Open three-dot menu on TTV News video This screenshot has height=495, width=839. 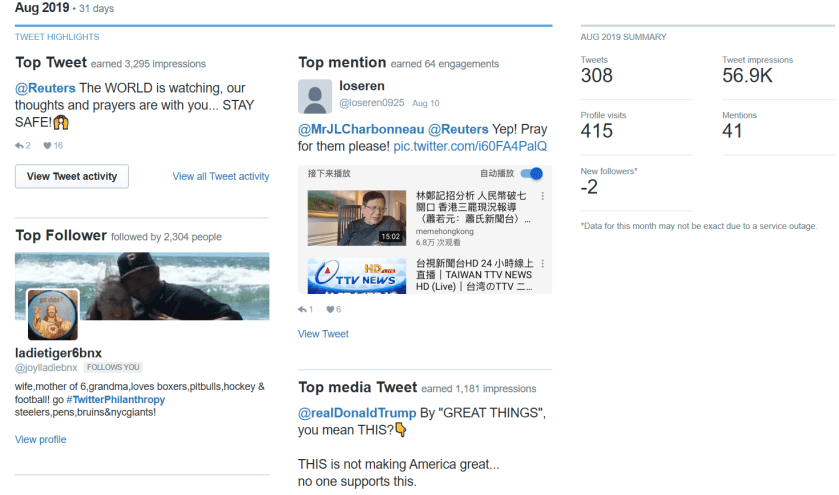(543, 264)
